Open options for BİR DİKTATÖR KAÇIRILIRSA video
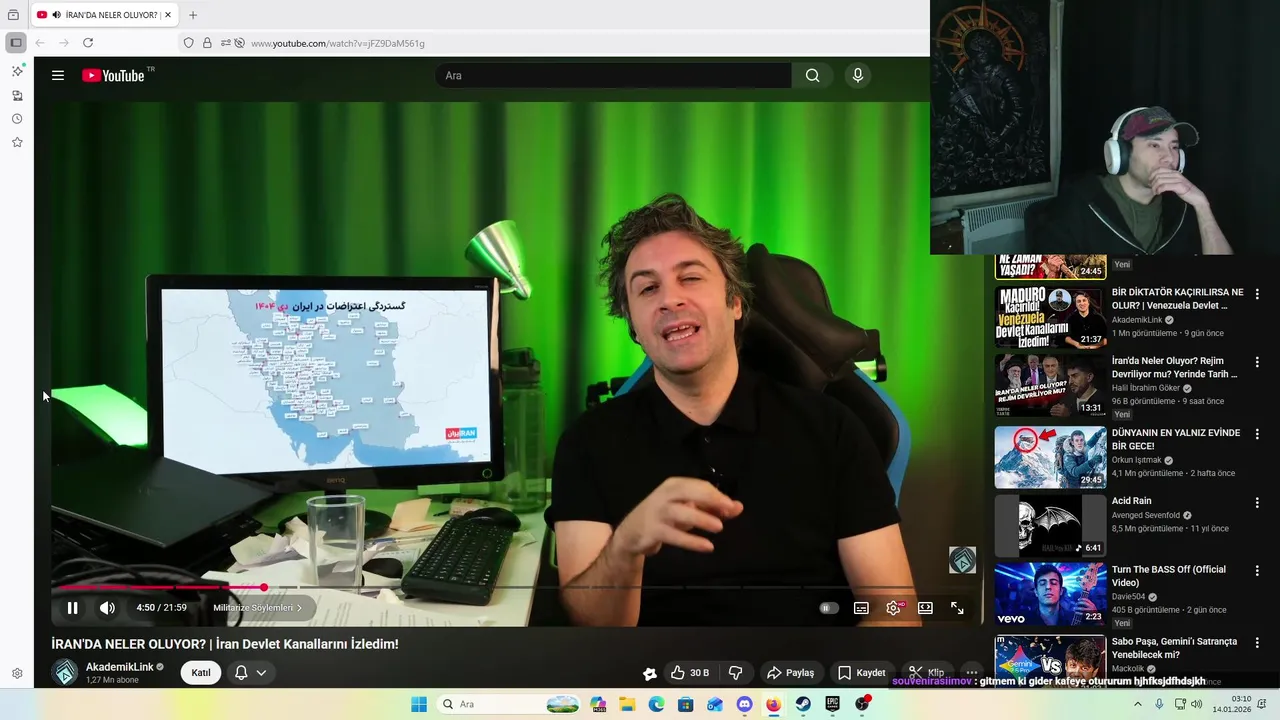Image resolution: width=1280 pixels, height=720 pixels. point(1257,294)
